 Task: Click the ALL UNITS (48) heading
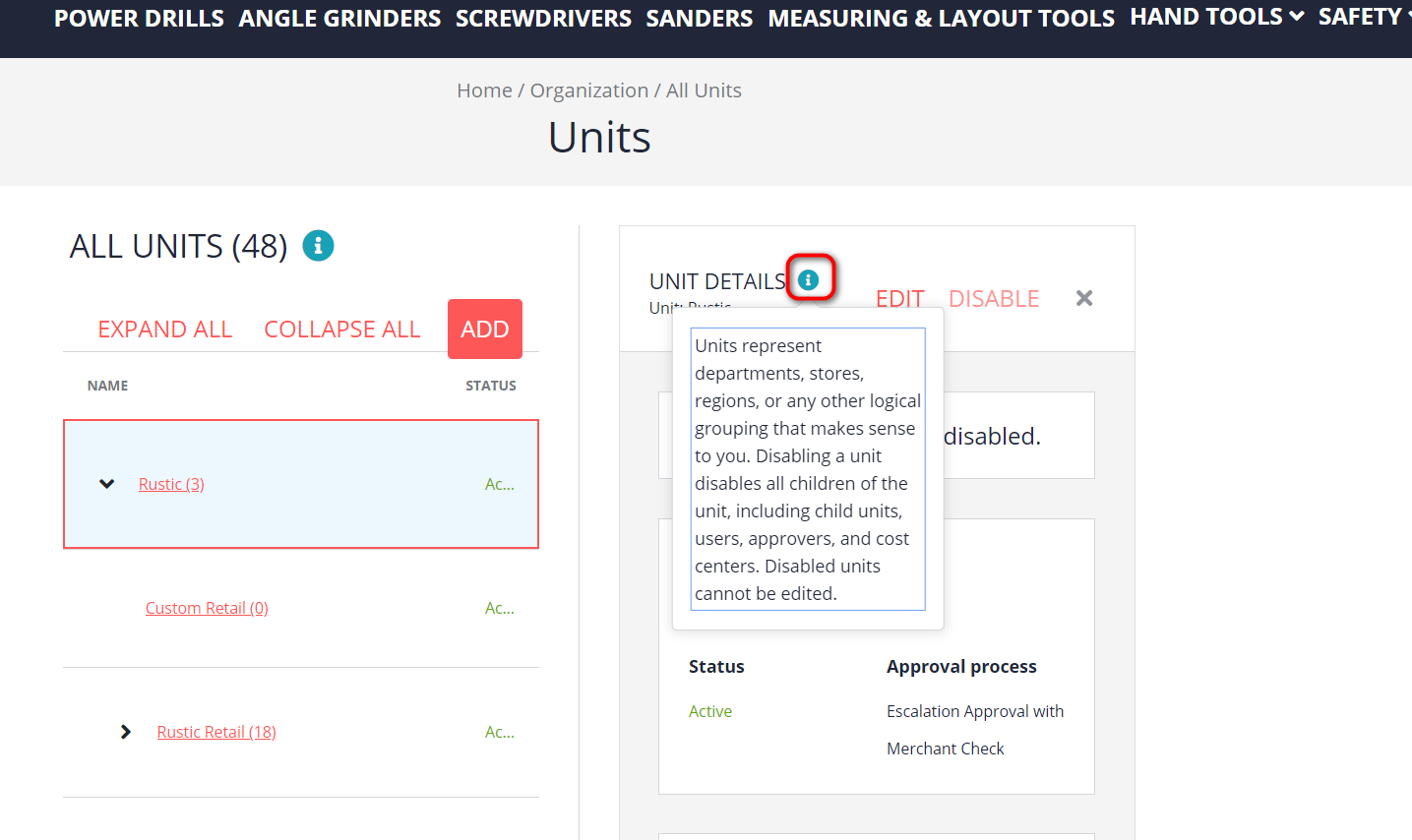click(178, 246)
